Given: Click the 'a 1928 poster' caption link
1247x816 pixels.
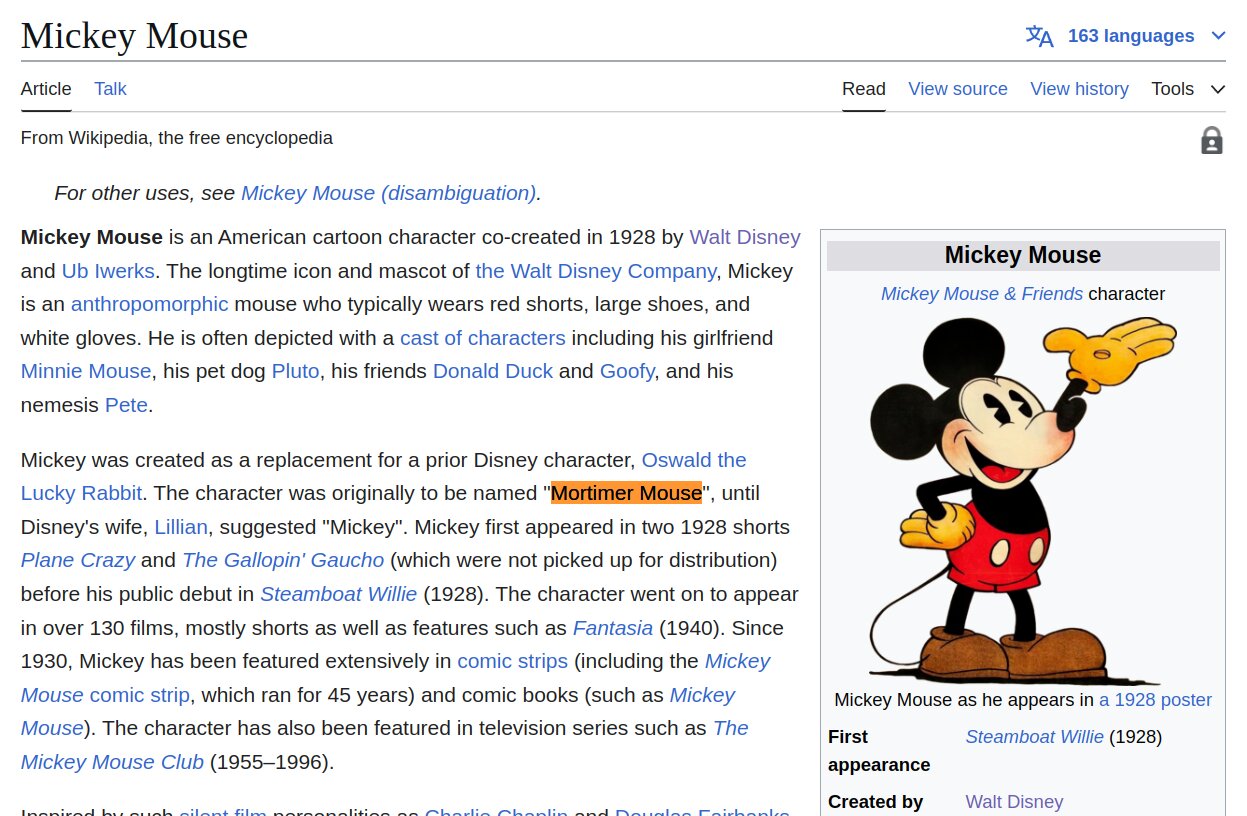Looking at the screenshot, I should (x=1155, y=700).
